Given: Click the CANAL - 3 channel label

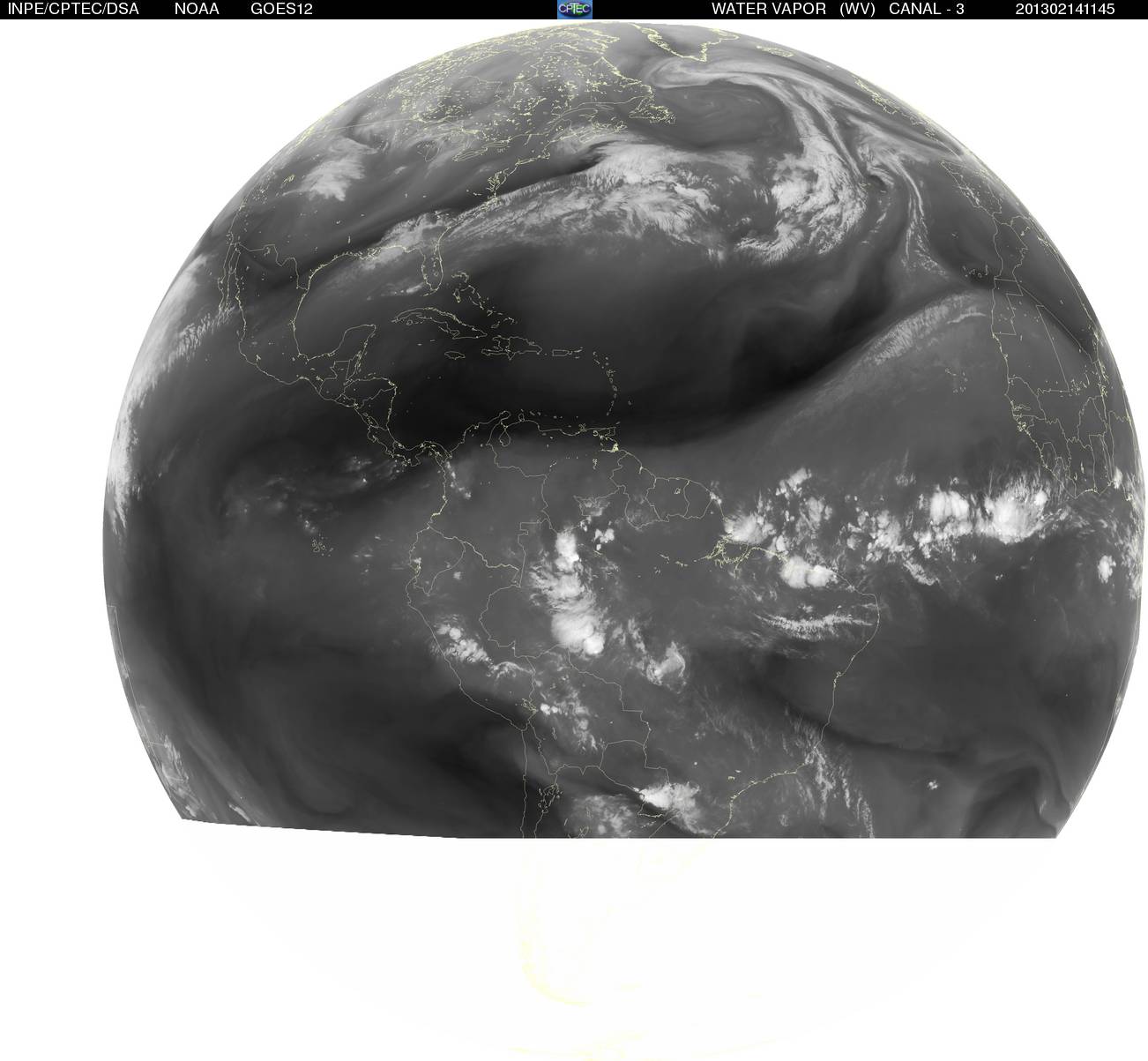Looking at the screenshot, I should click(x=927, y=9).
